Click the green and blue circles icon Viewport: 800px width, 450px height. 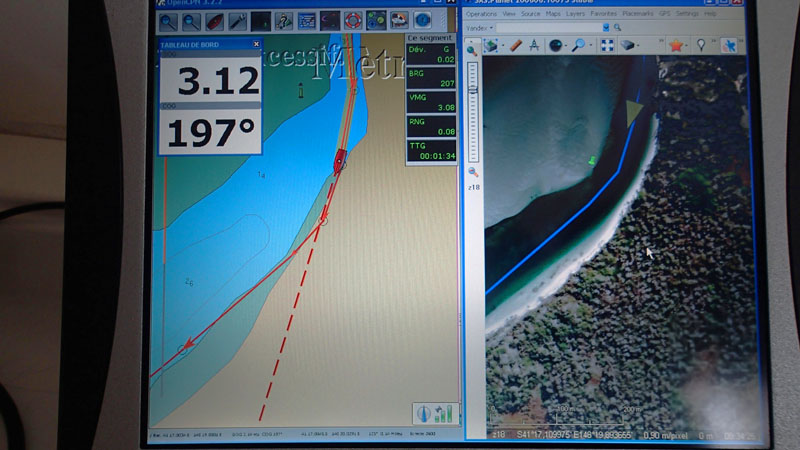click(376, 21)
